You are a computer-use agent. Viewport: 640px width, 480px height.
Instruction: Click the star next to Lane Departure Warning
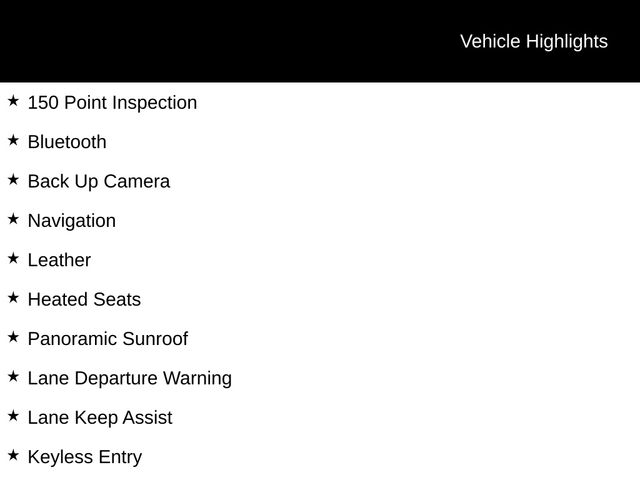coord(13,376)
